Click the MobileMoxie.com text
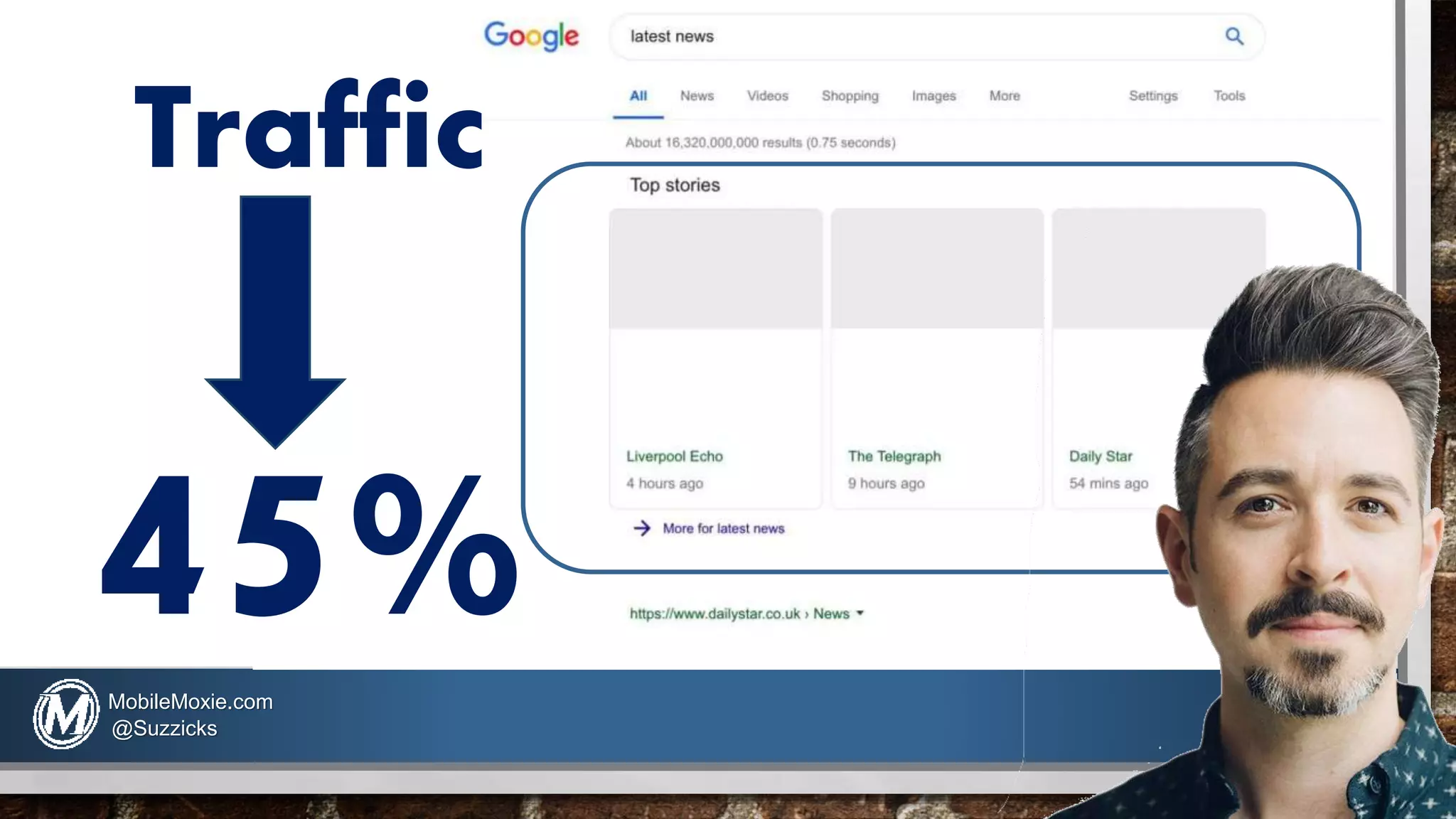The height and width of the screenshot is (819, 1456). click(x=191, y=702)
